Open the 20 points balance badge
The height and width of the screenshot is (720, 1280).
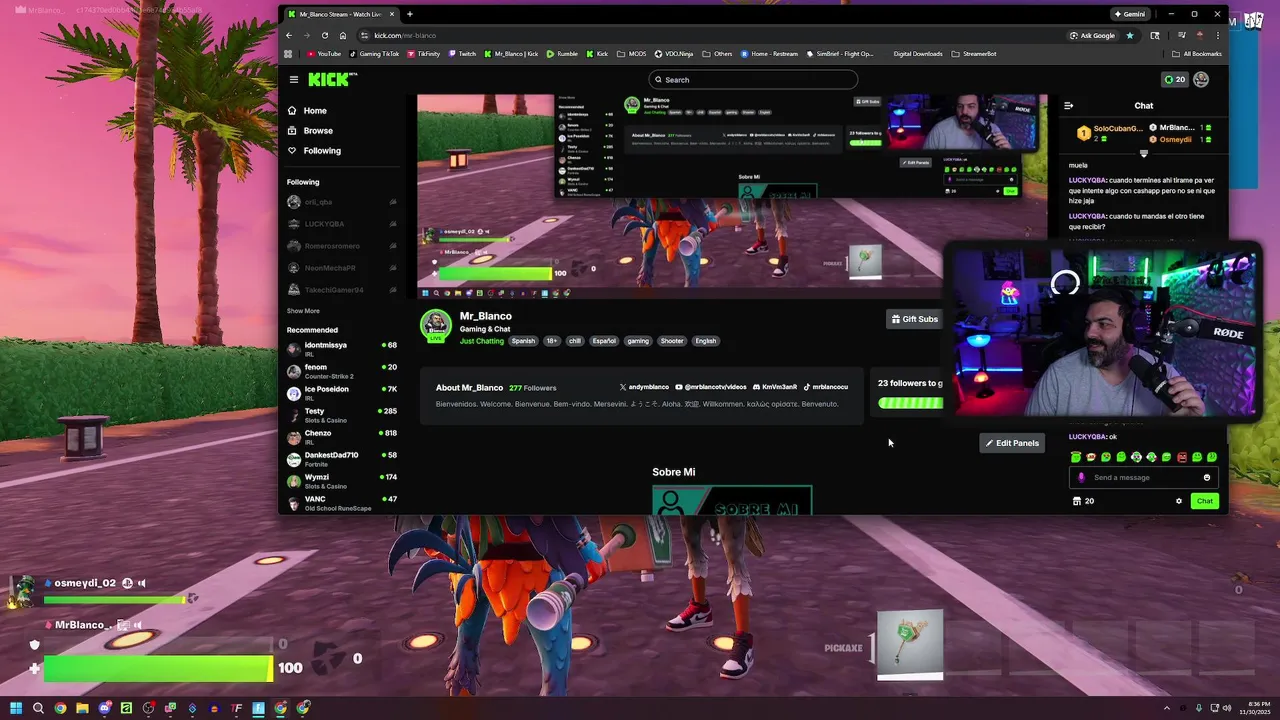1174,80
